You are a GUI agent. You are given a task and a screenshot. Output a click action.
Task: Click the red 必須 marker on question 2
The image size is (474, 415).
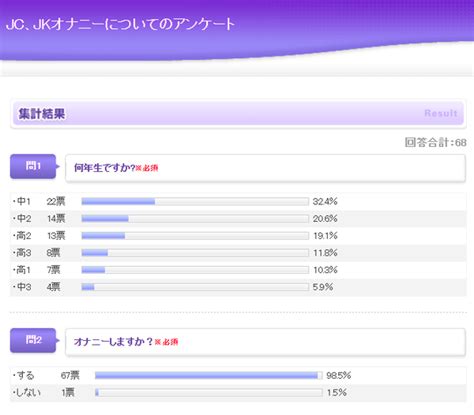(x=166, y=342)
